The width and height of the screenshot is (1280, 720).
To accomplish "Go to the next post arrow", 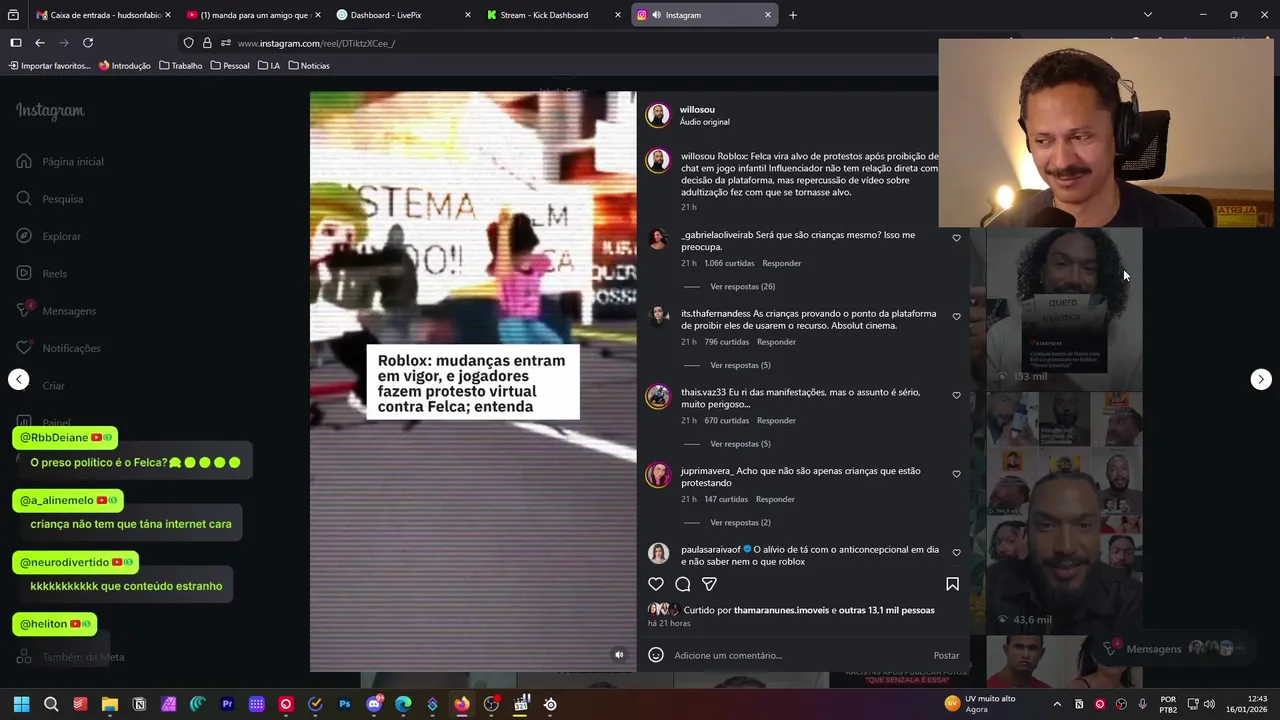I will pos(1261,379).
